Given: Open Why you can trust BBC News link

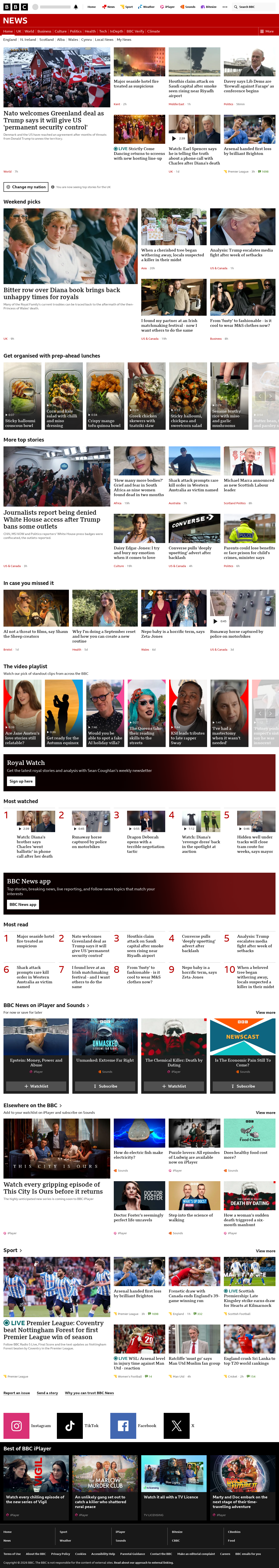Looking at the screenshot, I should 89,1393.
